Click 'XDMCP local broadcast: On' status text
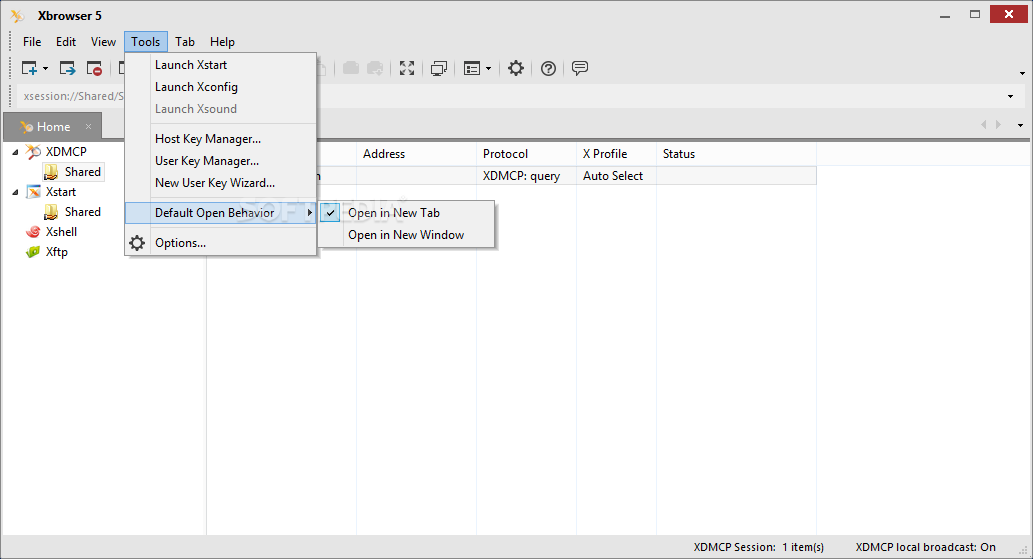Screen dimensions: 1033x559 (x=926, y=547)
